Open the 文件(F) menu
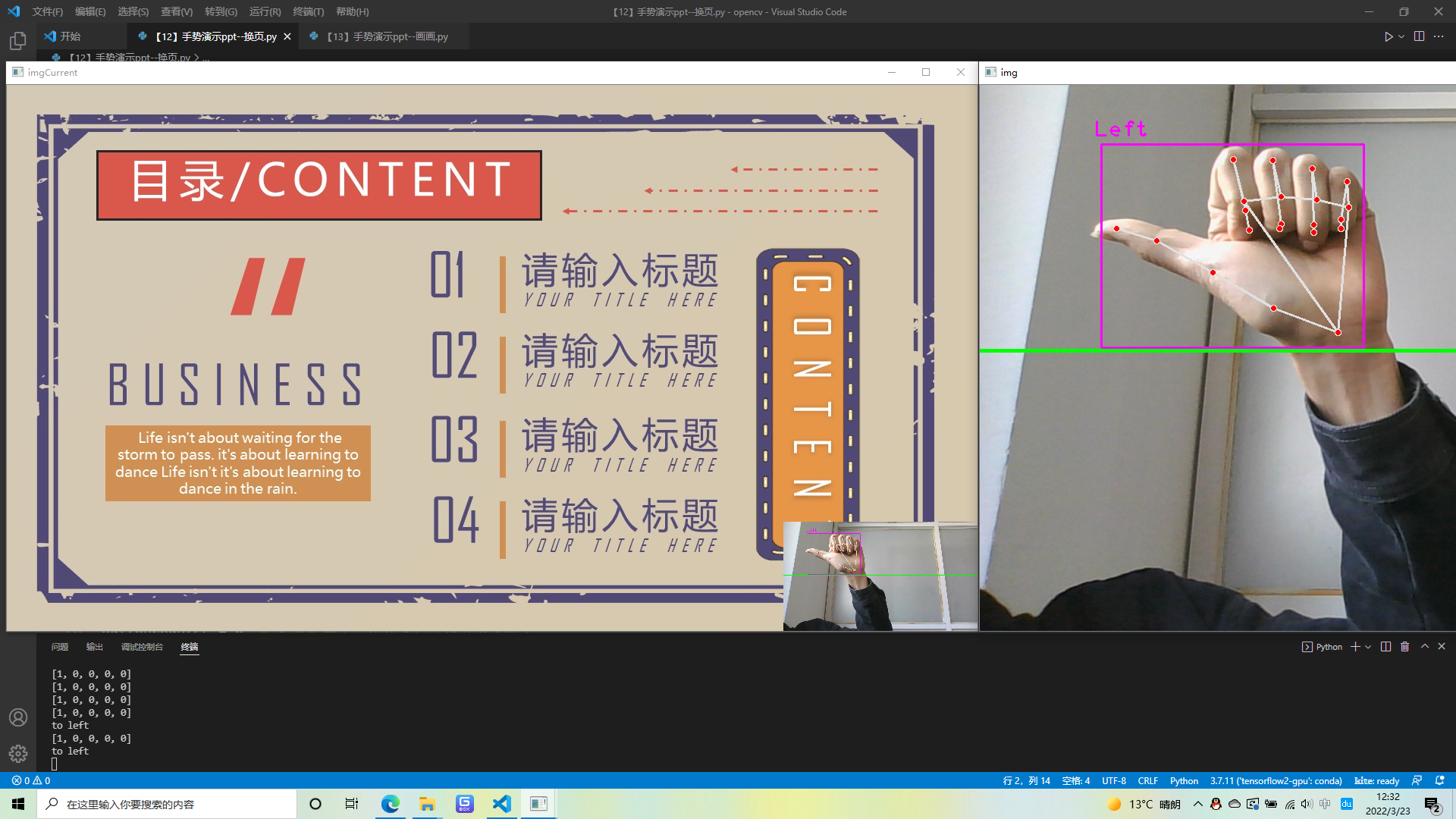The height and width of the screenshot is (819, 1456). pos(47,11)
